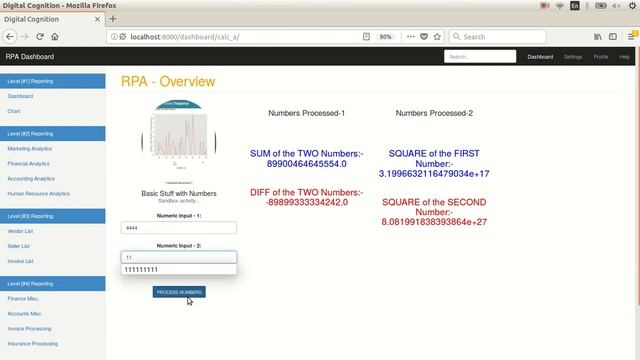Screen dimensions: 640x360
Task: Go to the Firefox home icon
Action: point(55,37)
